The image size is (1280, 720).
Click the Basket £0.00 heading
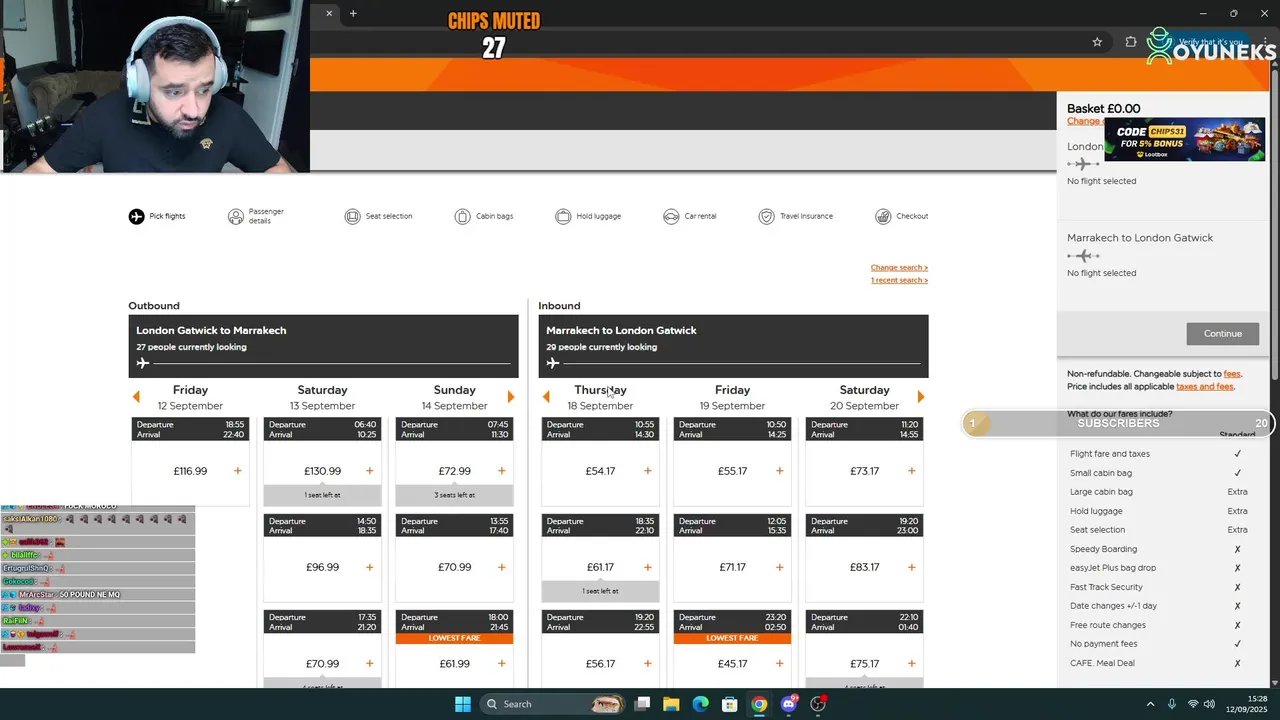coord(1103,109)
